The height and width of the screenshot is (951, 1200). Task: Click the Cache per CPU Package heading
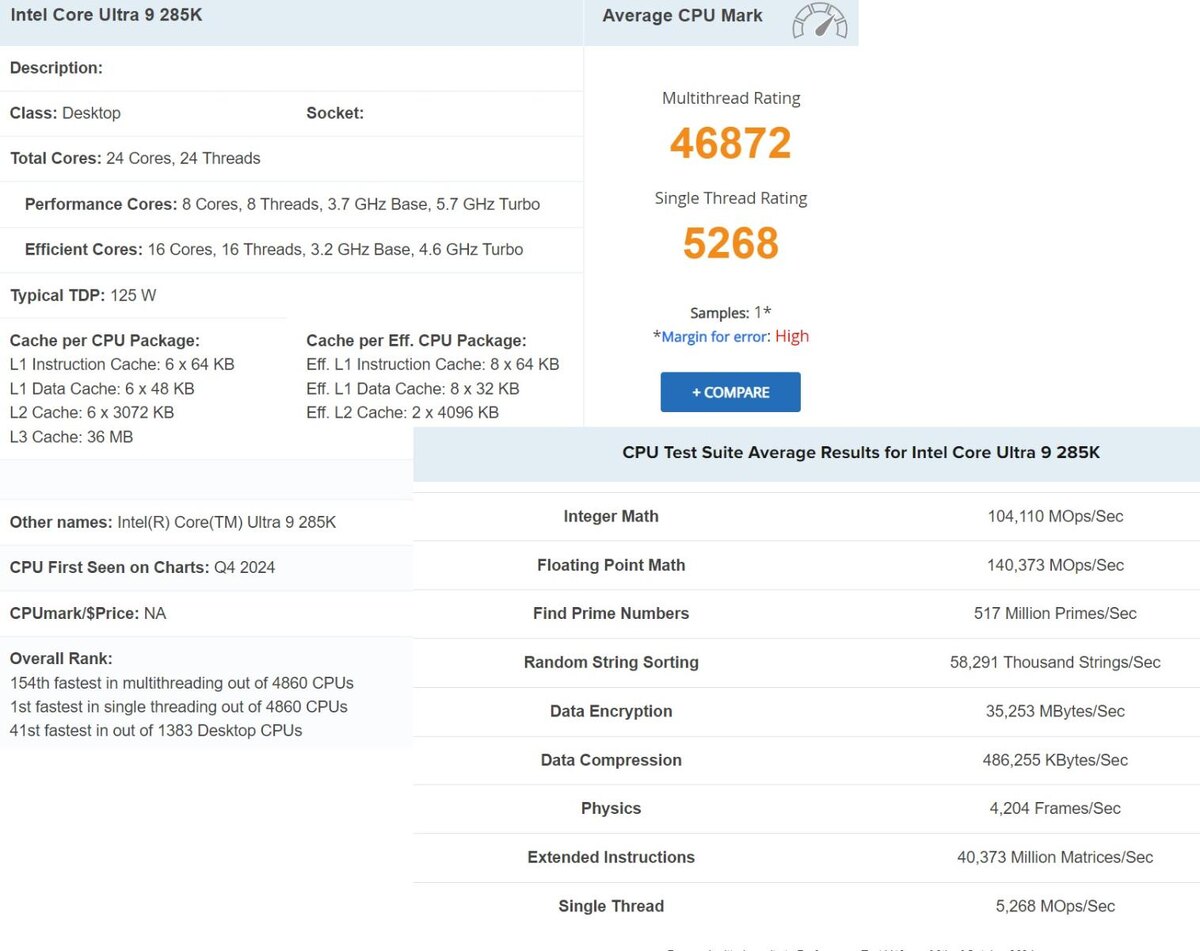tap(104, 340)
